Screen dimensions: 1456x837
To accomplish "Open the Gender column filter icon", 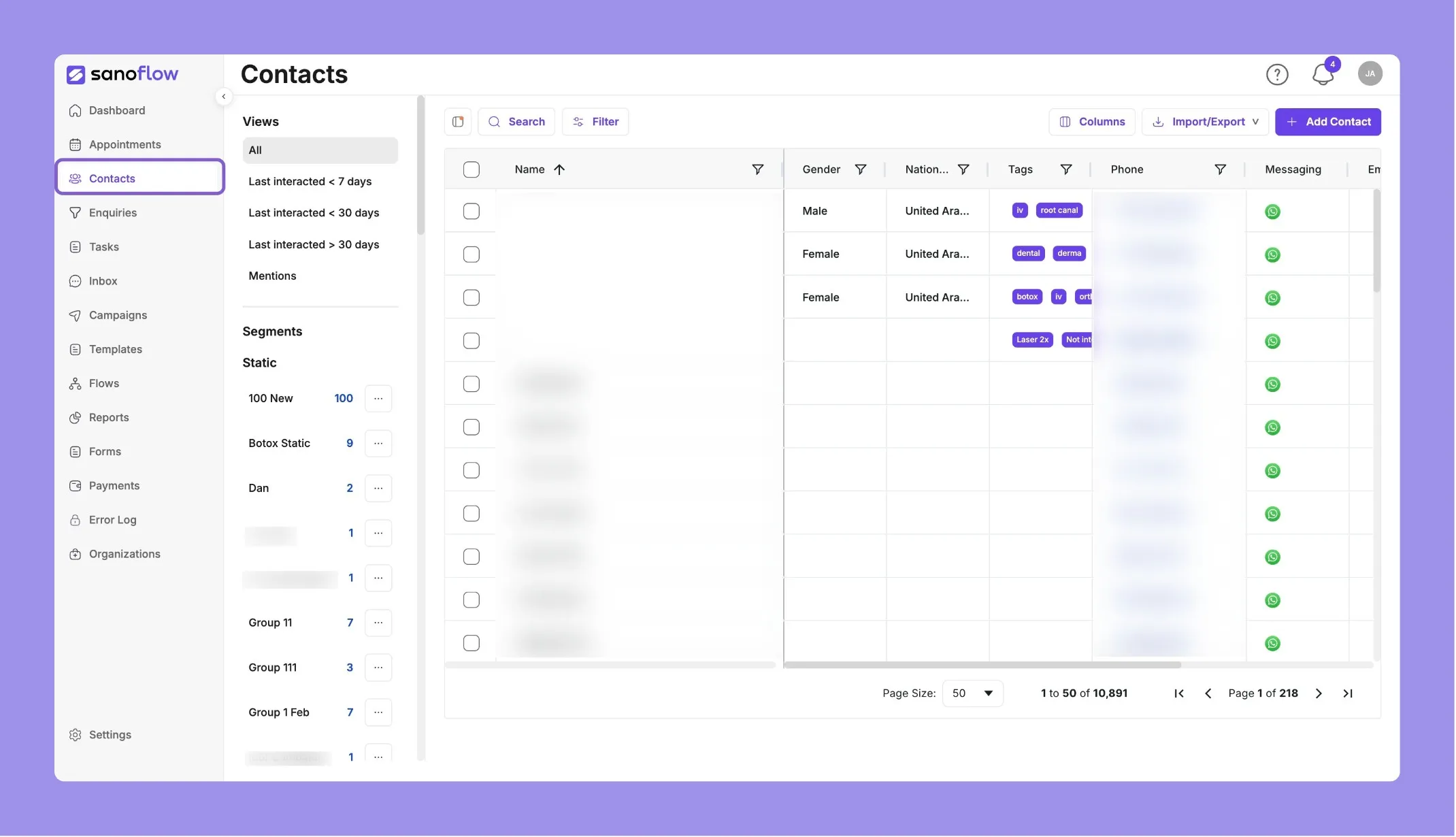I will (861, 169).
